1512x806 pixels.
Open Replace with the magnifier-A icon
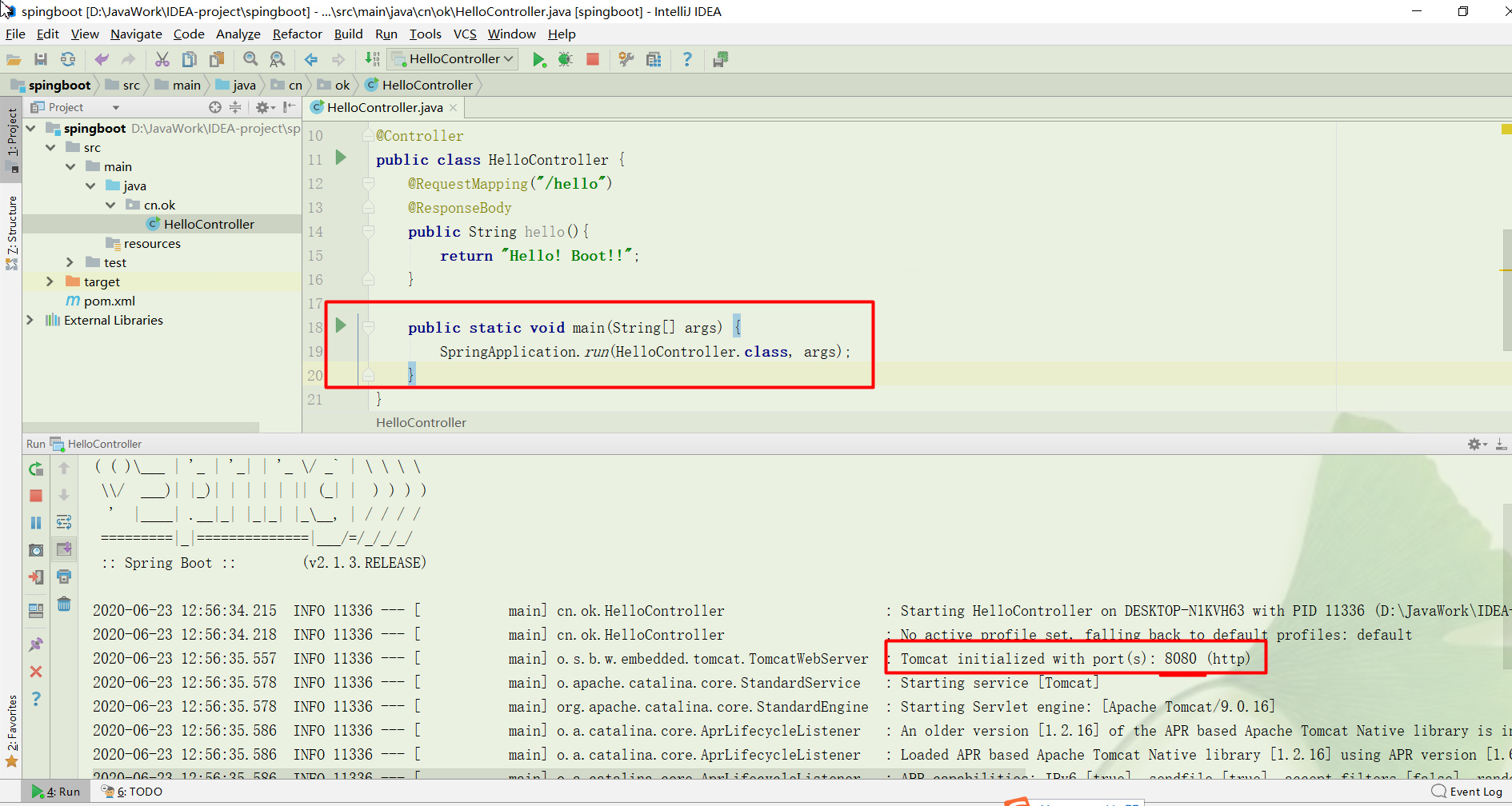tap(278, 59)
